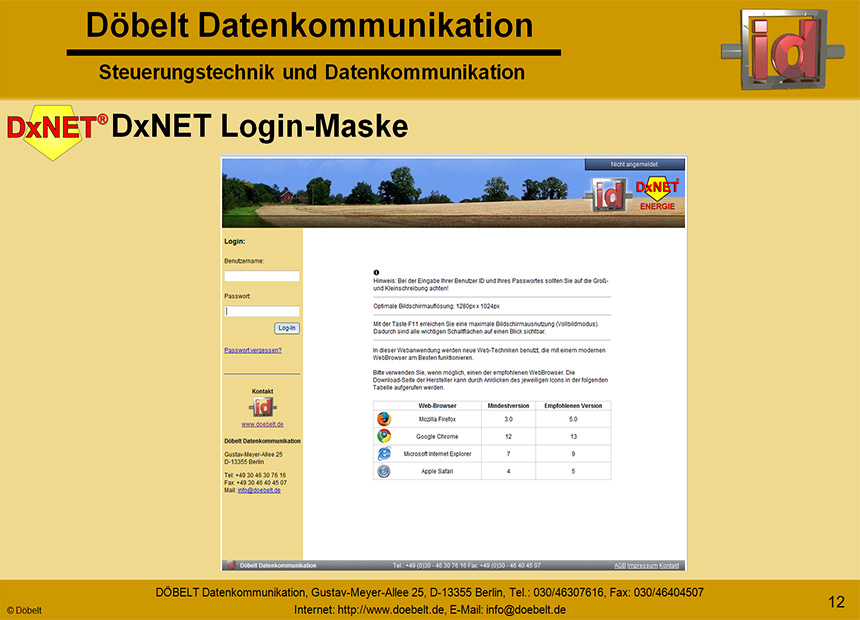The width and height of the screenshot is (860, 620).
Task: Open the Kontakt footer link
Action: pos(669,566)
